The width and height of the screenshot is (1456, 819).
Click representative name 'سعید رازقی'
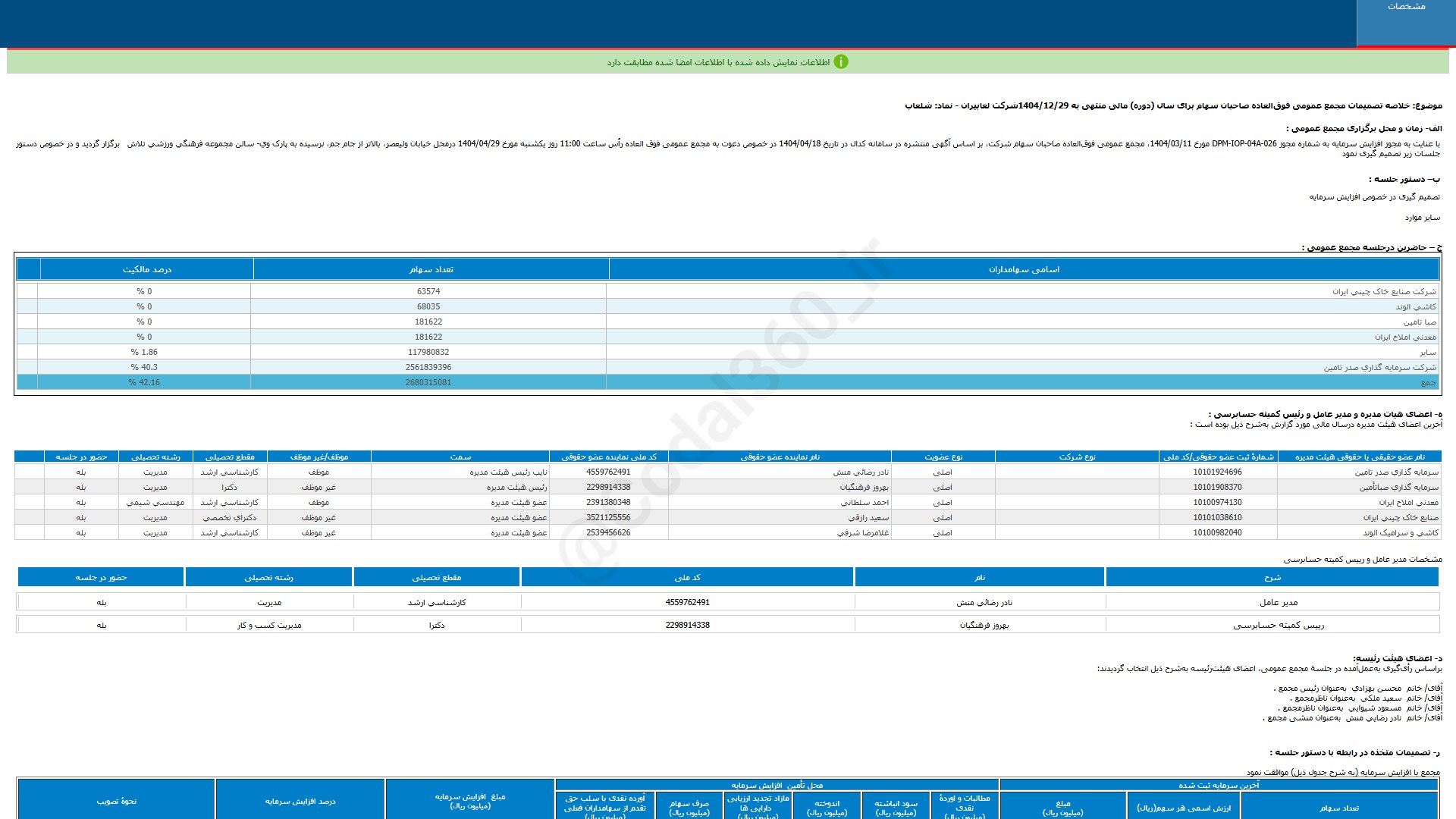pos(868,517)
